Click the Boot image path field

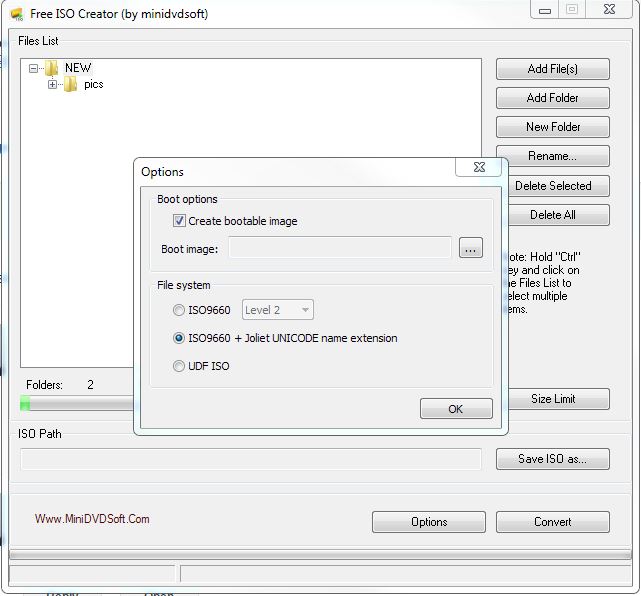[x=340, y=248]
